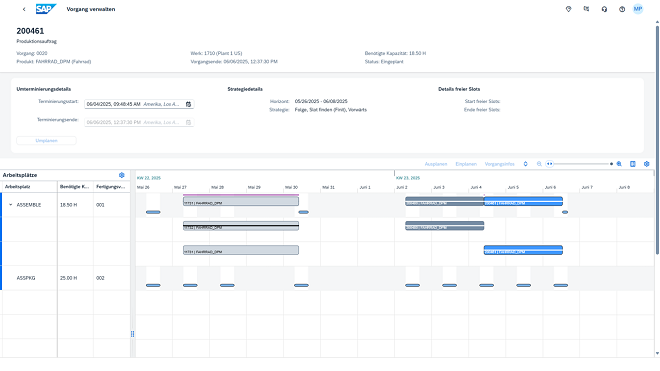Click the Einplanen button

466,164
